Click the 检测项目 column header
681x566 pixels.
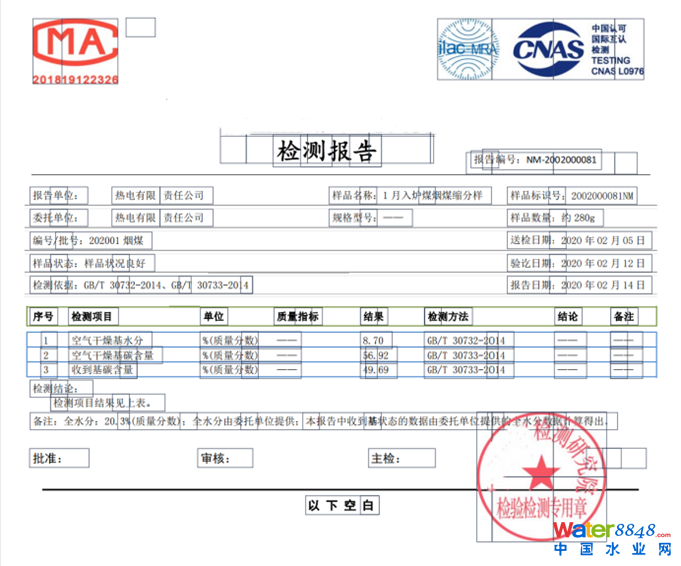coord(94,317)
